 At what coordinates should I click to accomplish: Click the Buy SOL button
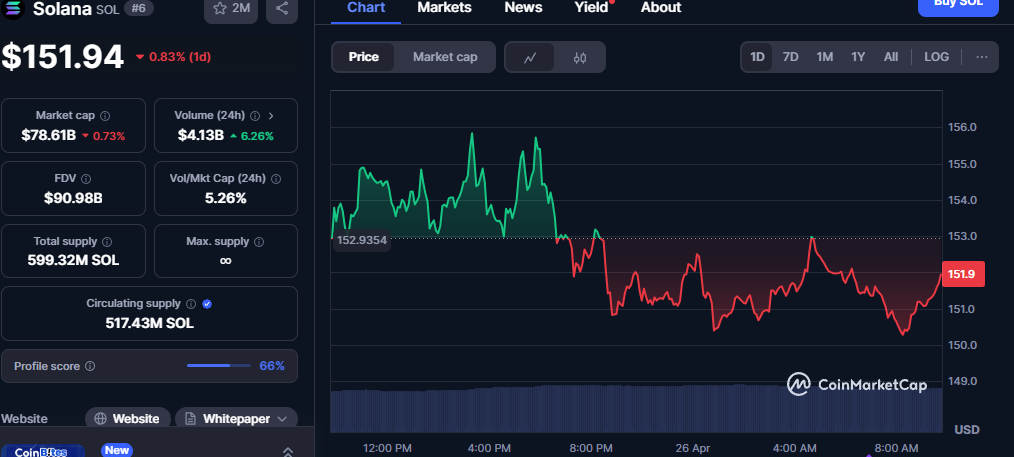tap(958, 6)
